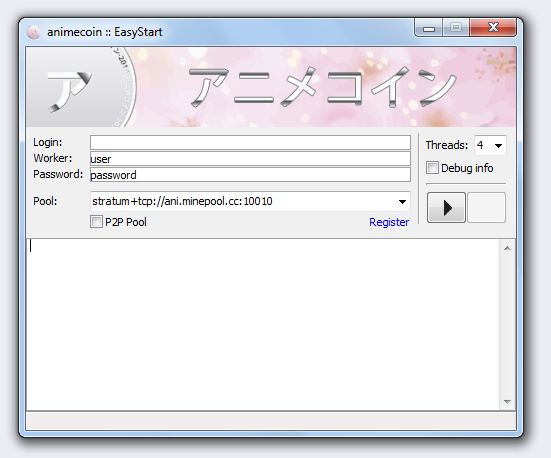
Task: Enable the Debug info checkbox
Action: (x=432, y=168)
